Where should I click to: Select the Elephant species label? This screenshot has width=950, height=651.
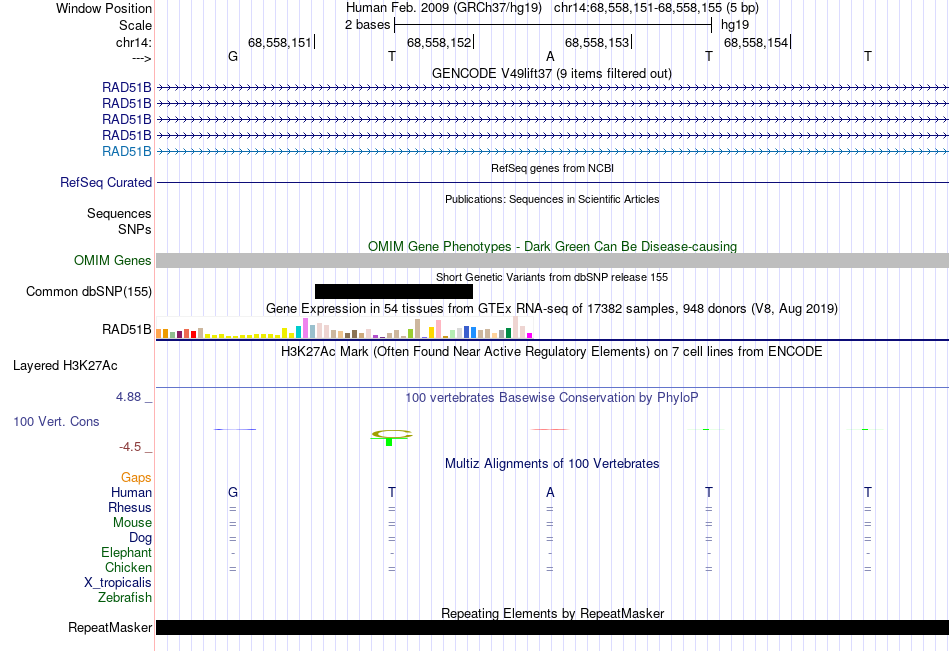coord(127,552)
